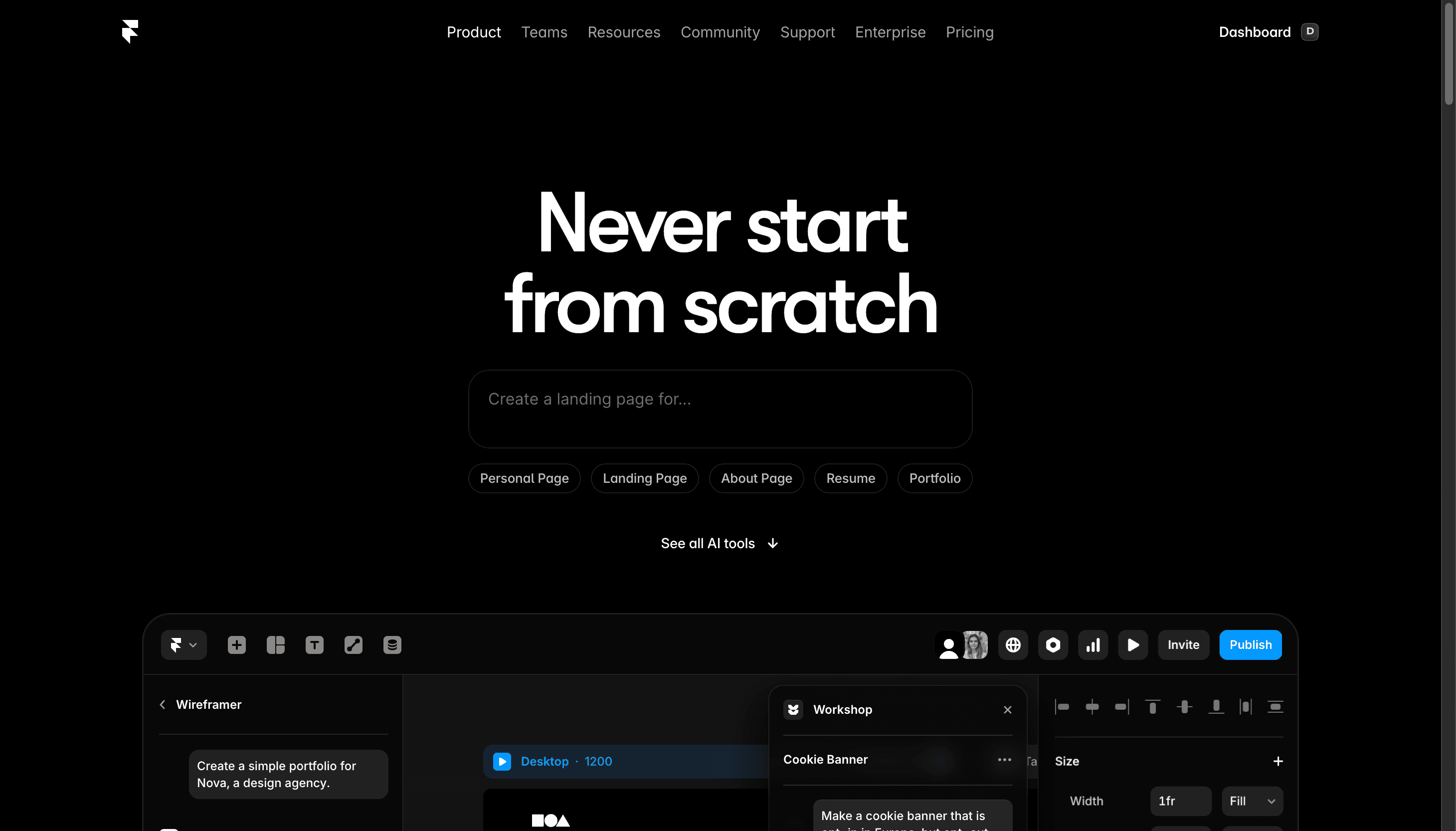Focus the 'Create a landing page for...' prompt box
Viewport: 1456px width, 831px height.
pyautogui.click(x=720, y=409)
